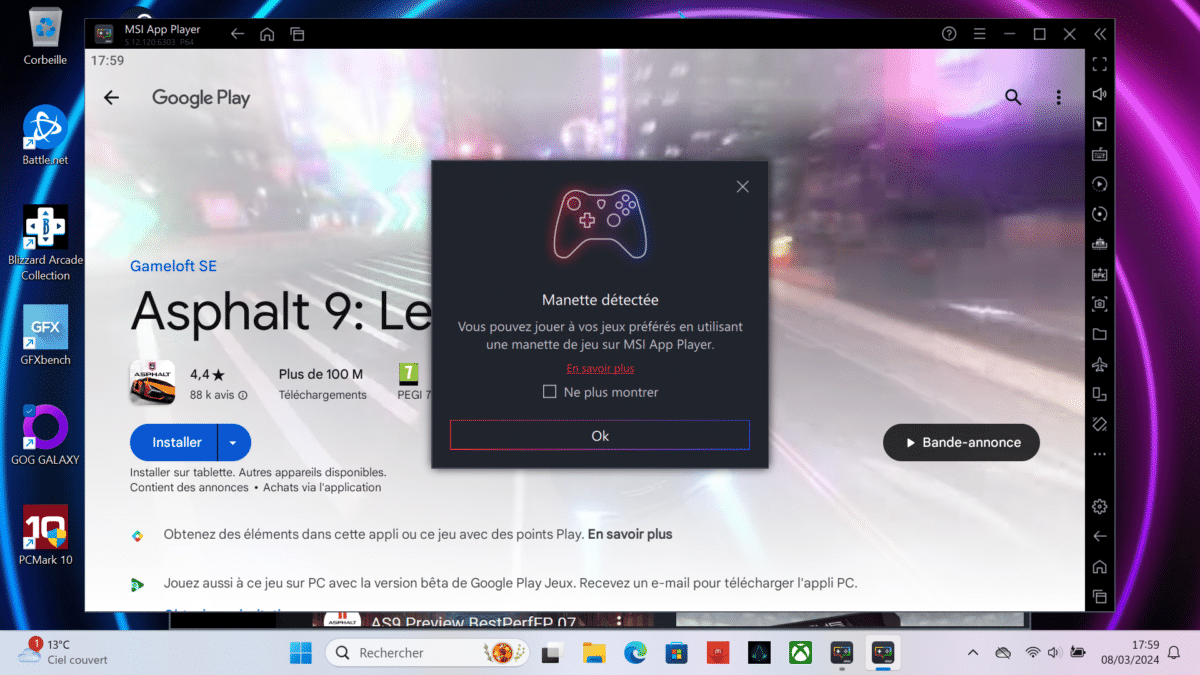Open the hamburger menu in title bar
Viewport: 1200px width, 675px height.
pos(979,34)
